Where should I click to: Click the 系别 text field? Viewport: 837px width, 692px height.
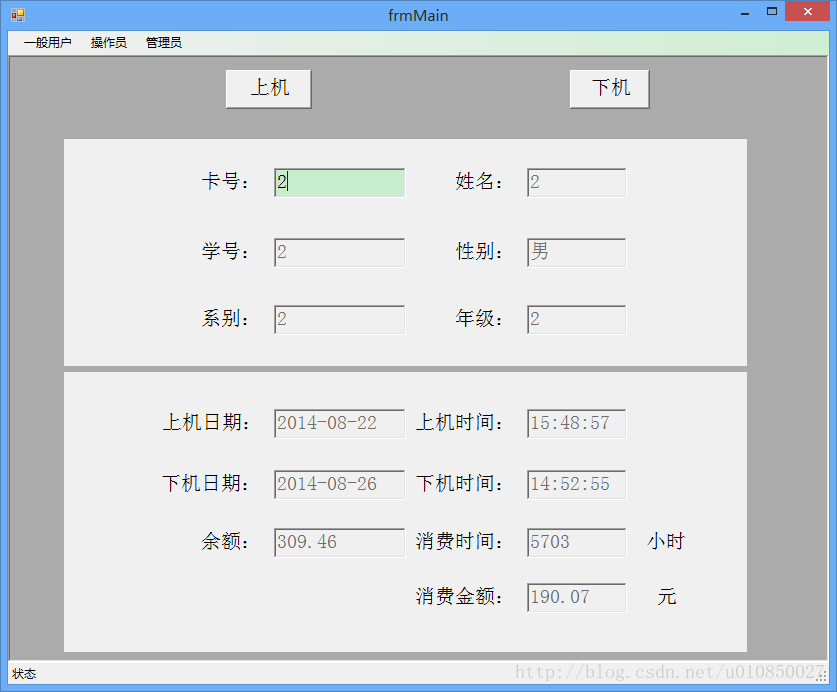point(339,320)
